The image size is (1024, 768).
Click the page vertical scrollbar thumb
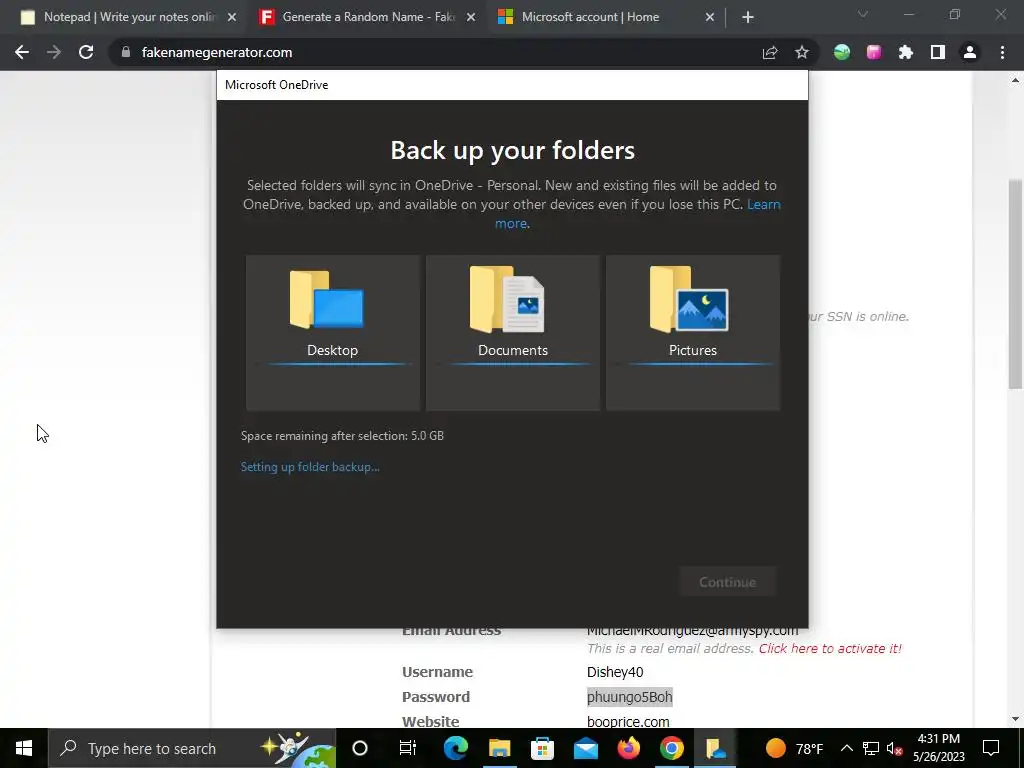tap(1016, 284)
